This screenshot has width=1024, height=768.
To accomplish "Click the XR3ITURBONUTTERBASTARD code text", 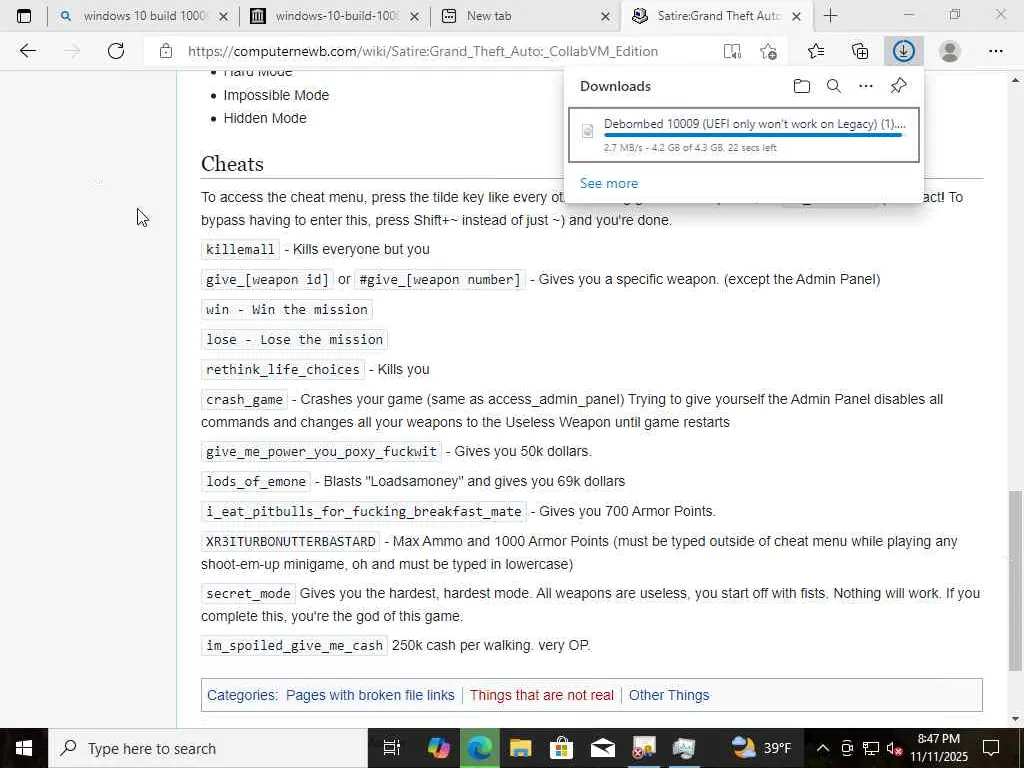I will point(291,541).
